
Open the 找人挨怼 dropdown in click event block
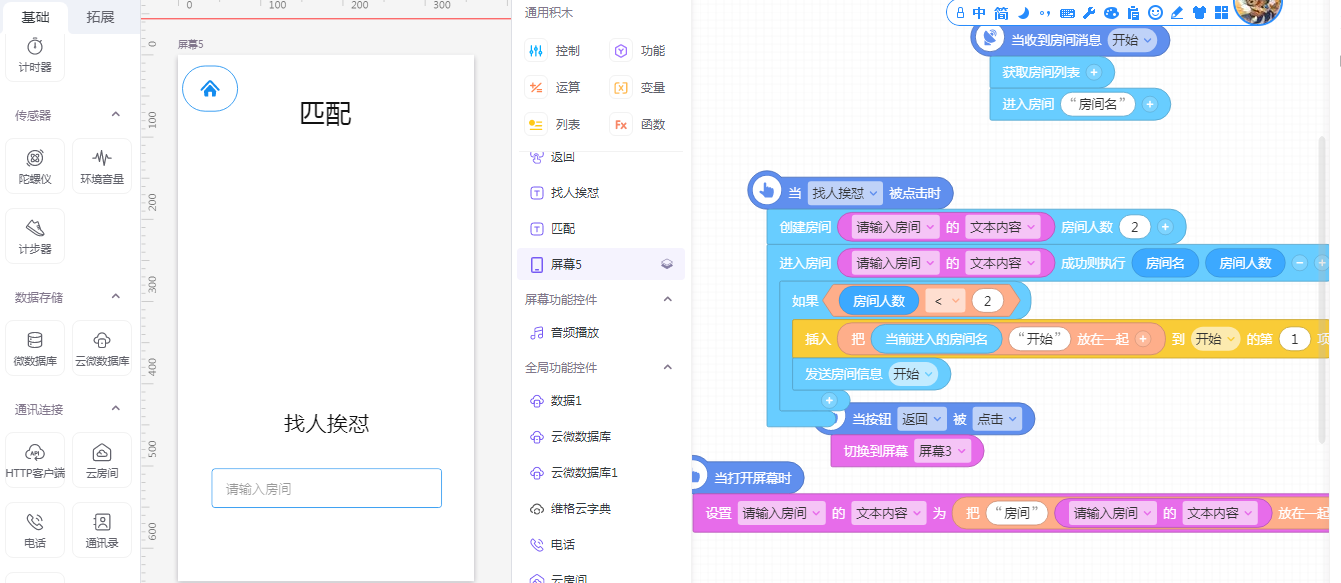(x=845, y=193)
